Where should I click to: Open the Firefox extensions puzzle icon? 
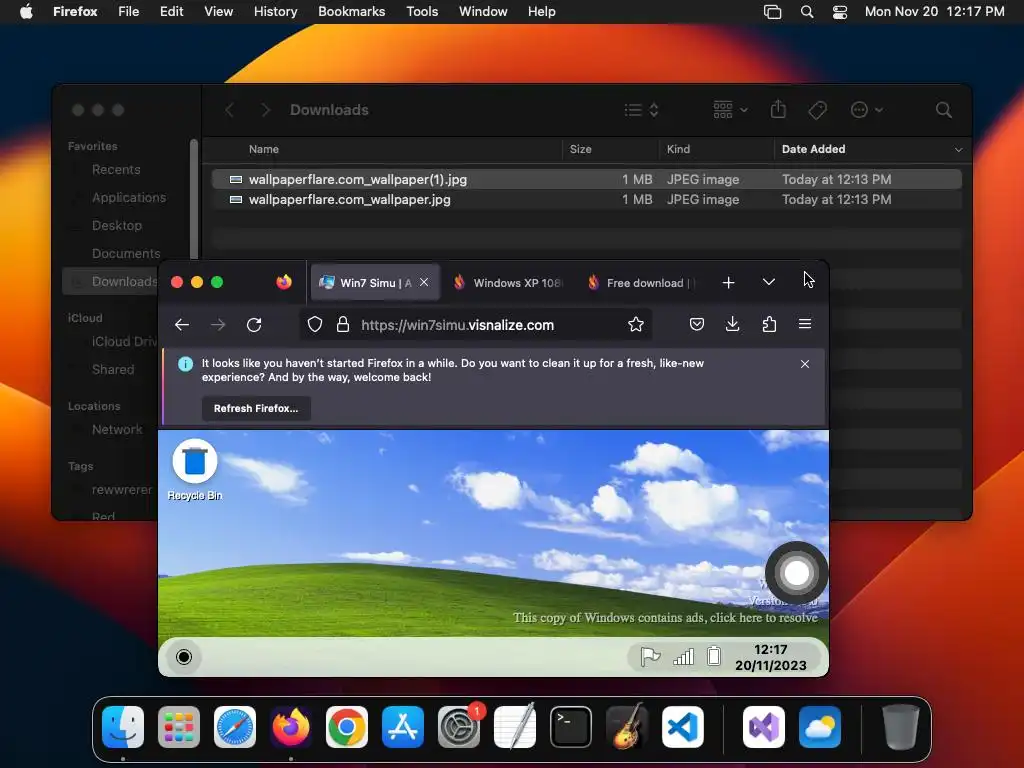[769, 325]
